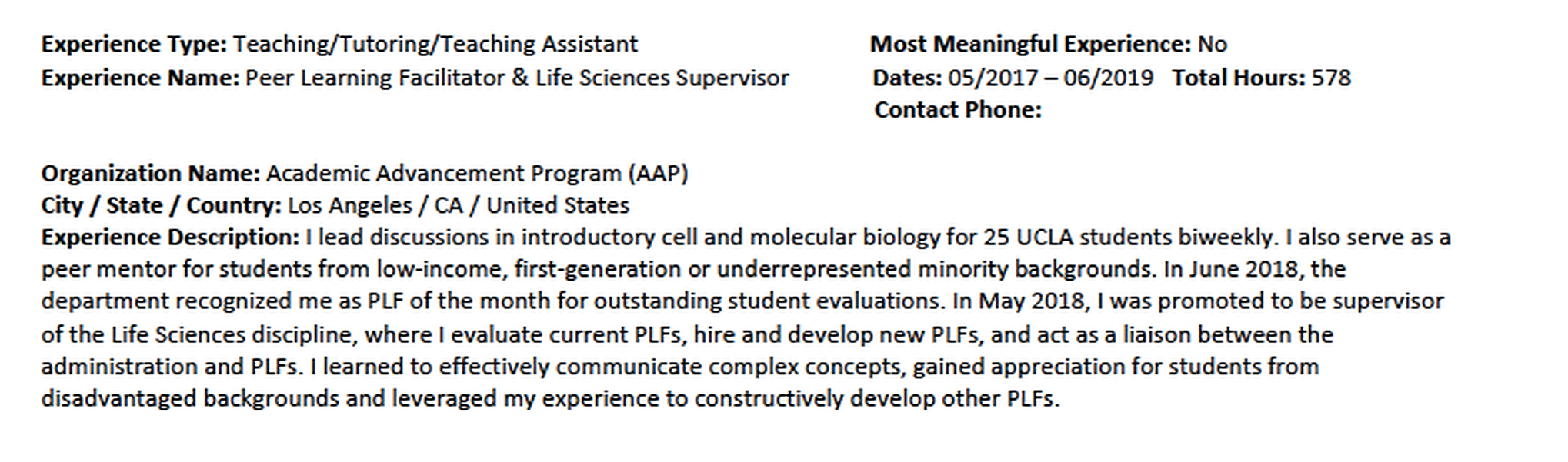Click the 'Experience Type:' label

[134, 45]
